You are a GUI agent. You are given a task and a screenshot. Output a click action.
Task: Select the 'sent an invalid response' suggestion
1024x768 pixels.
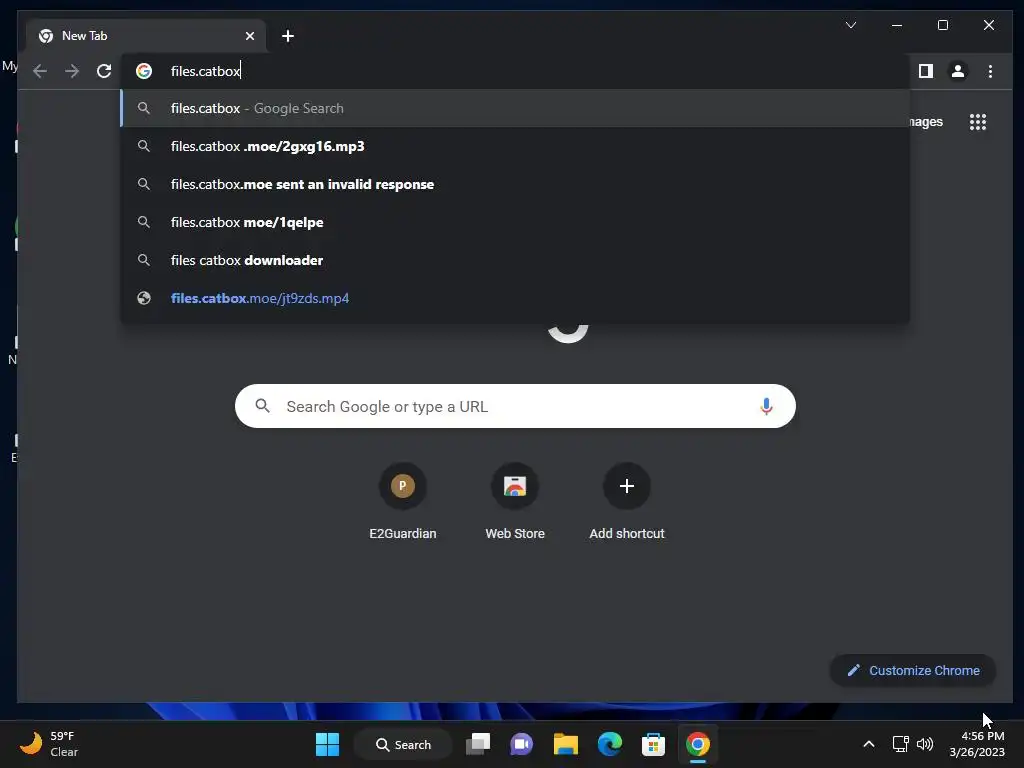pos(515,184)
